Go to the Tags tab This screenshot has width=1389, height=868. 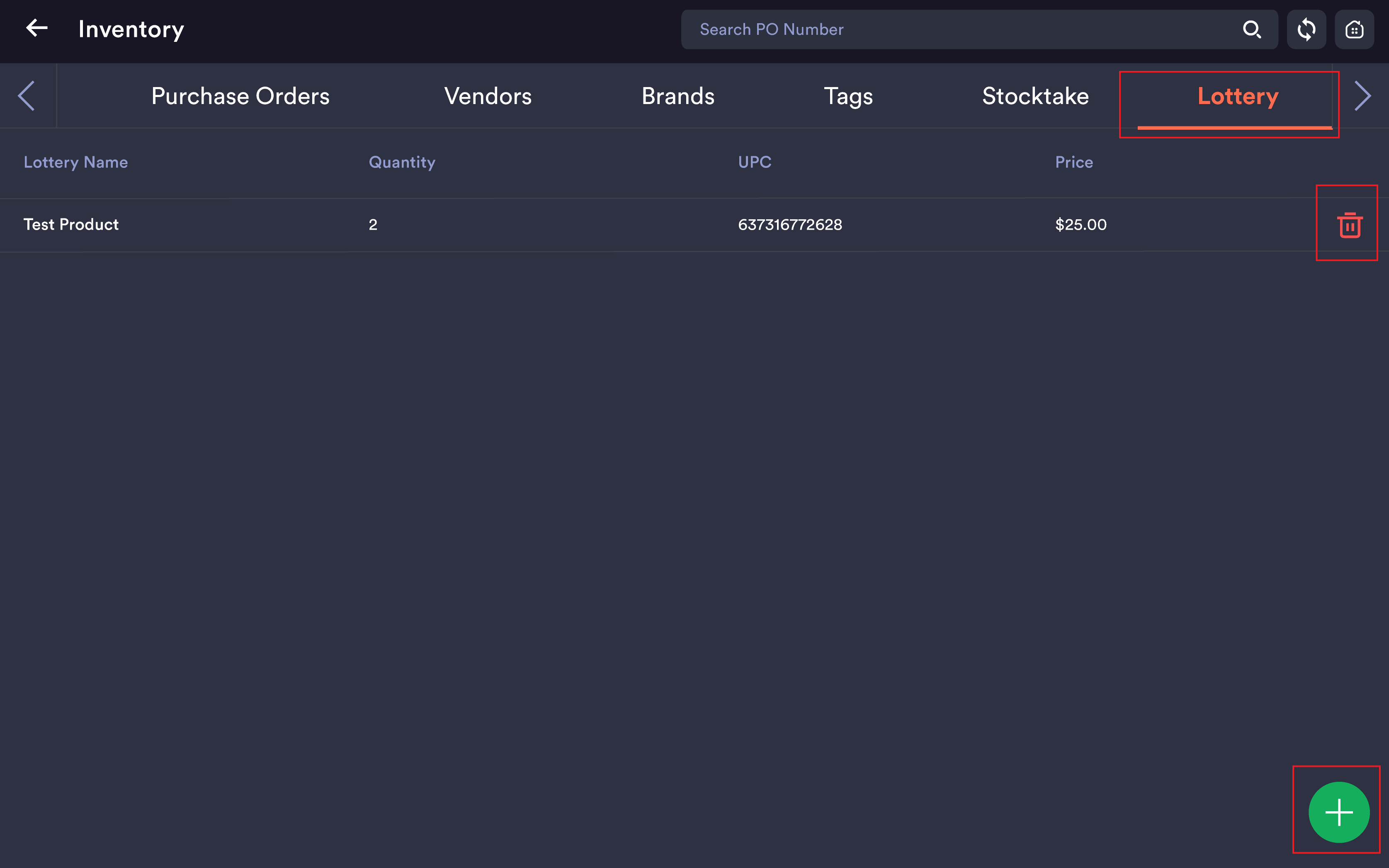coord(849,96)
